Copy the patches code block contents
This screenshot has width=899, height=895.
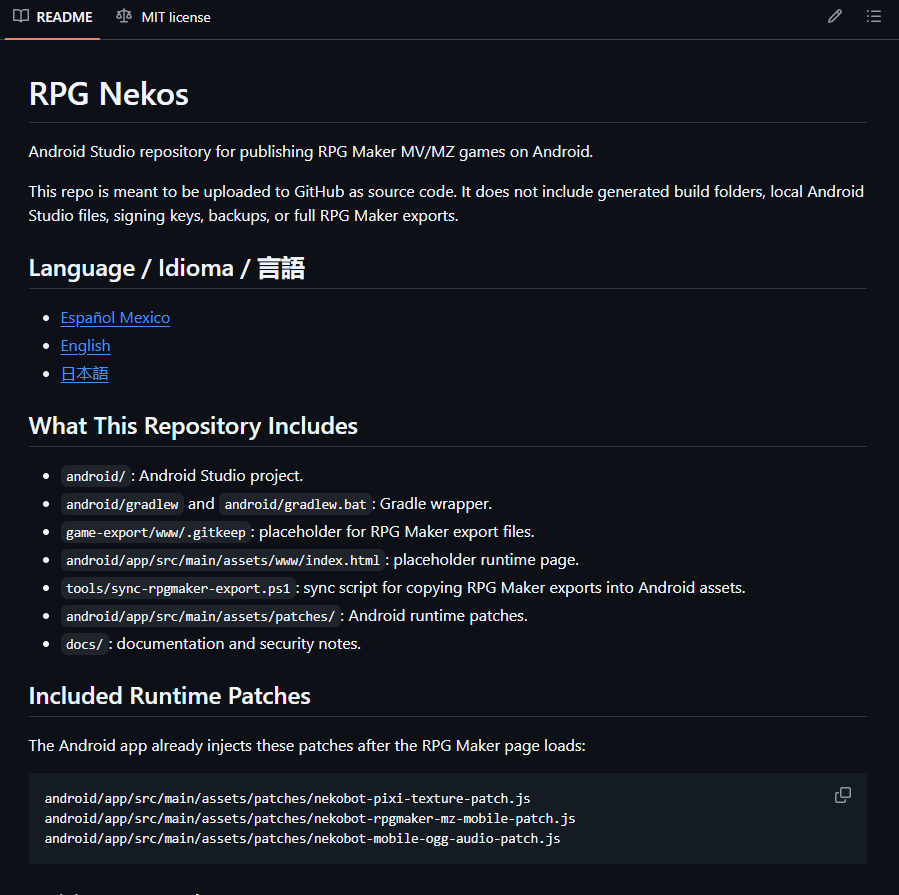tap(843, 795)
